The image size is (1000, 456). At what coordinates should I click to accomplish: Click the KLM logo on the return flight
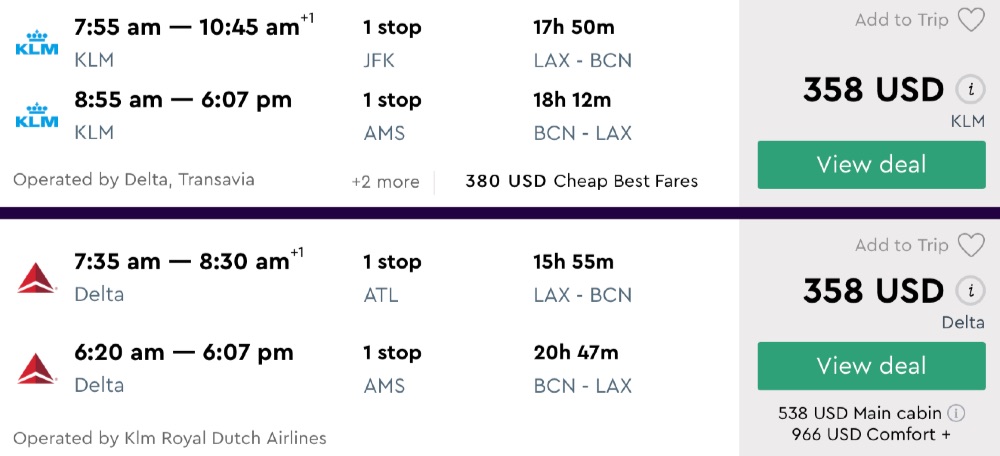pos(37,116)
